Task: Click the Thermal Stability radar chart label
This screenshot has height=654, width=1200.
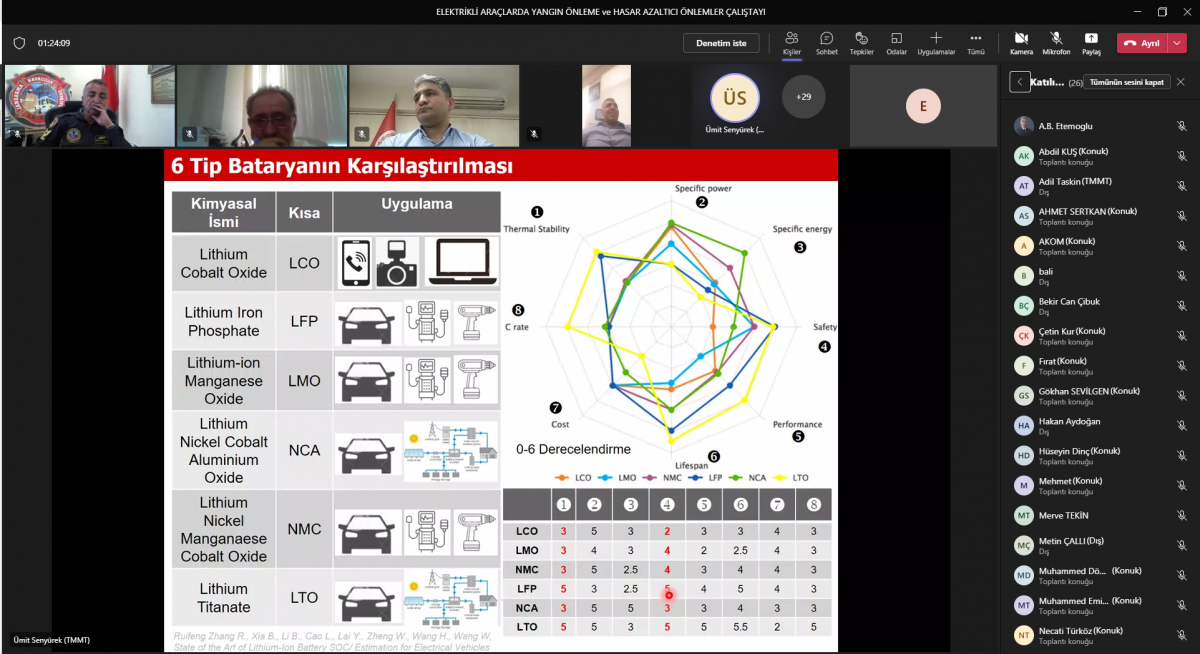Action: coord(537,229)
